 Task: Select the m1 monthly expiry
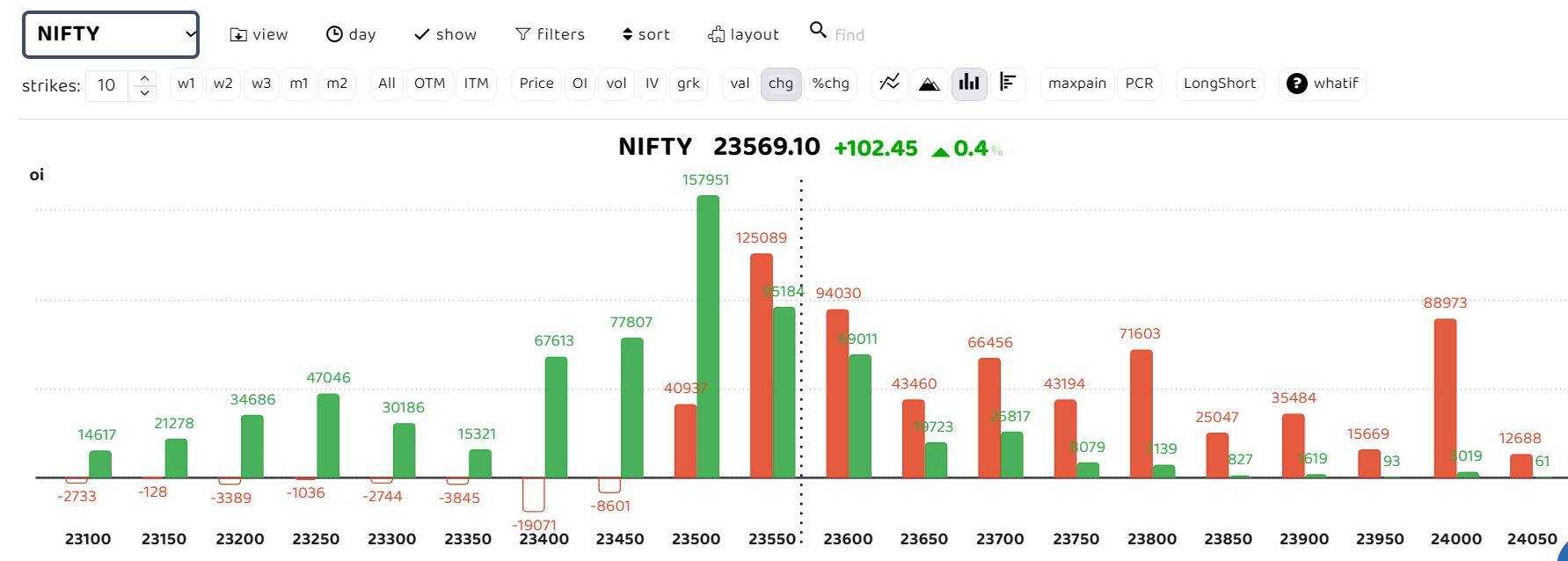click(x=299, y=84)
